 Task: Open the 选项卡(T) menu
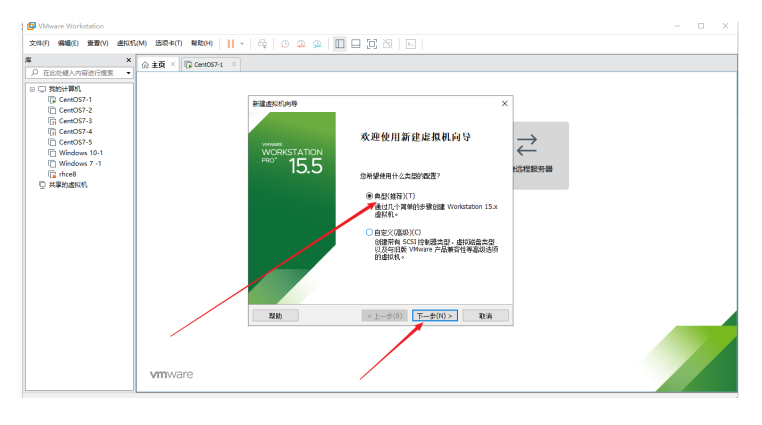(x=169, y=43)
